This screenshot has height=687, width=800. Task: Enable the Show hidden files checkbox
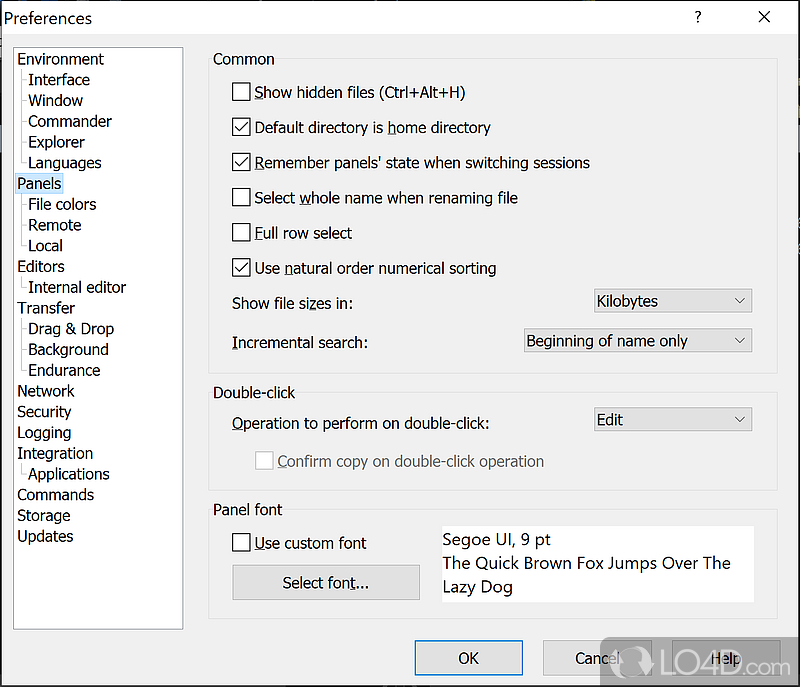point(241,92)
